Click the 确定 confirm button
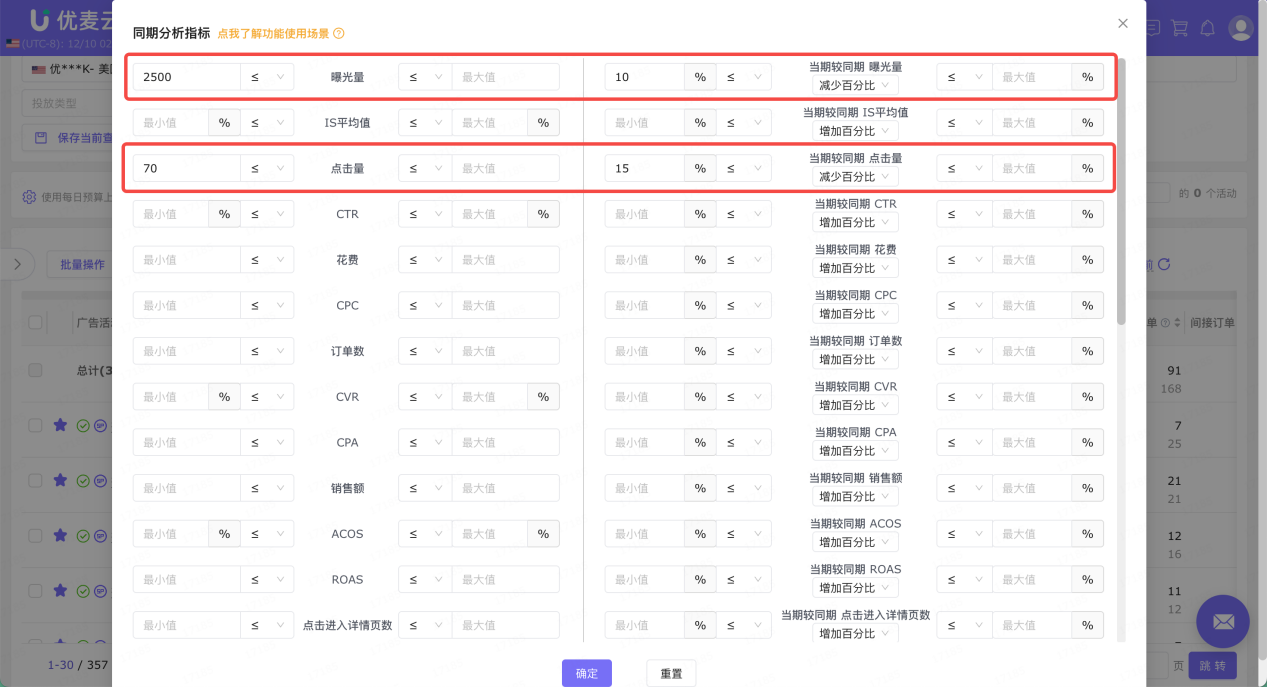Viewport: 1267px width, 687px height. 586,673
